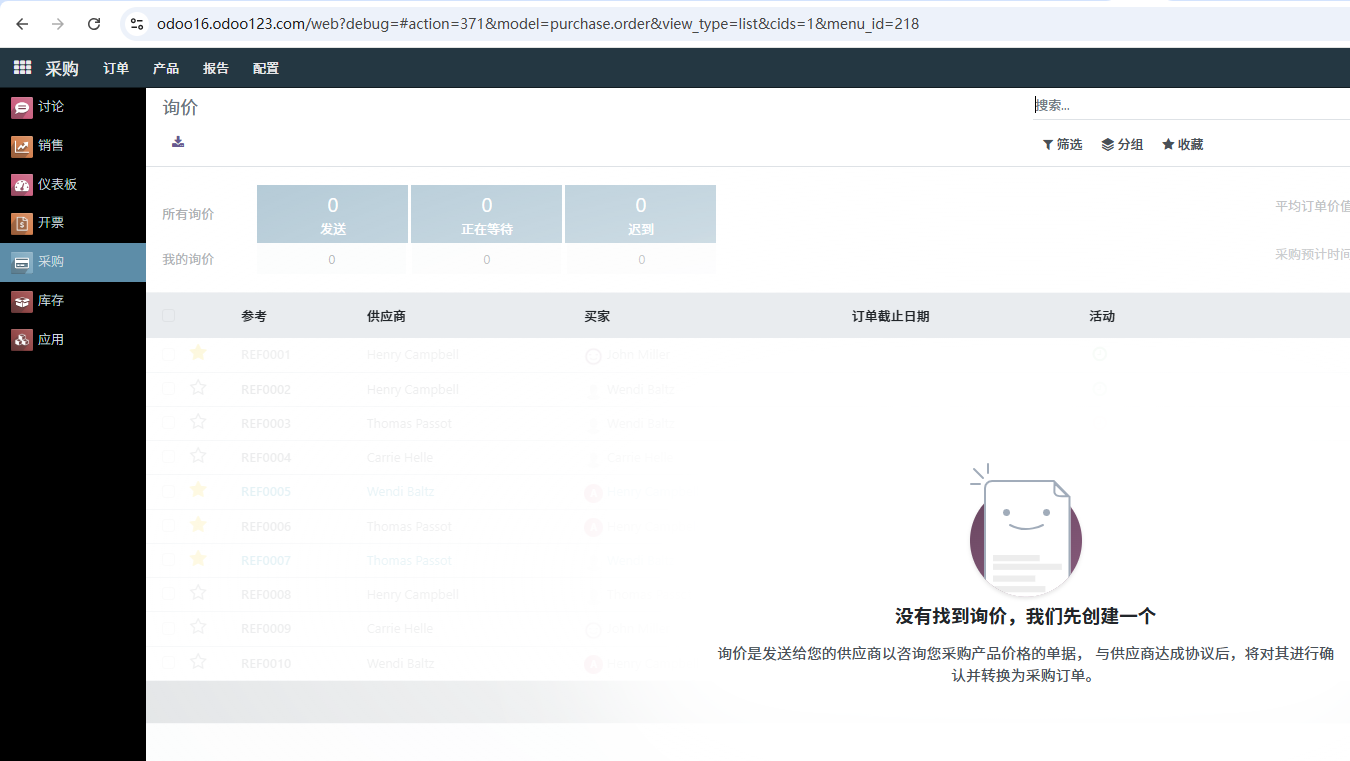Click supplier Wendi Baltz in REF0010 row
Screen dimensions: 1350x761
pyautogui.click(x=400, y=664)
